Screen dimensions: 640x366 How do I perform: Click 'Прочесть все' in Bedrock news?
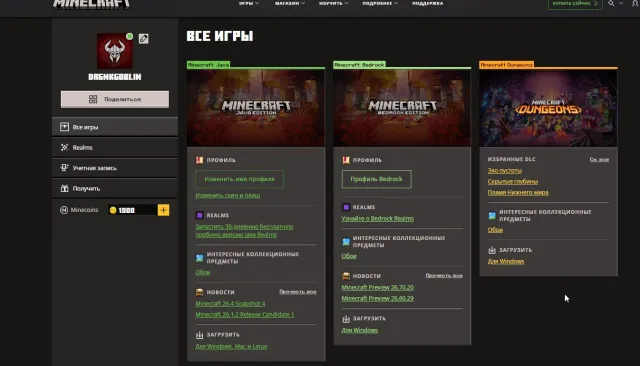444,275
